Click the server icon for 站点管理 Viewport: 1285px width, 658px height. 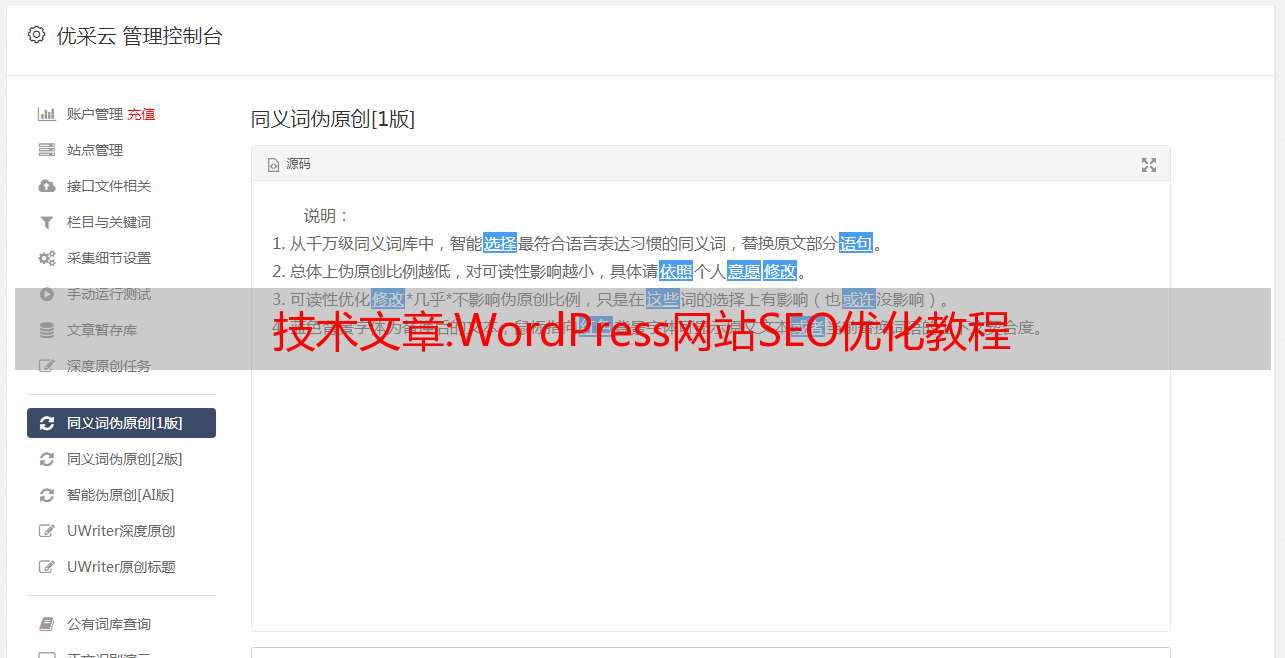46,150
